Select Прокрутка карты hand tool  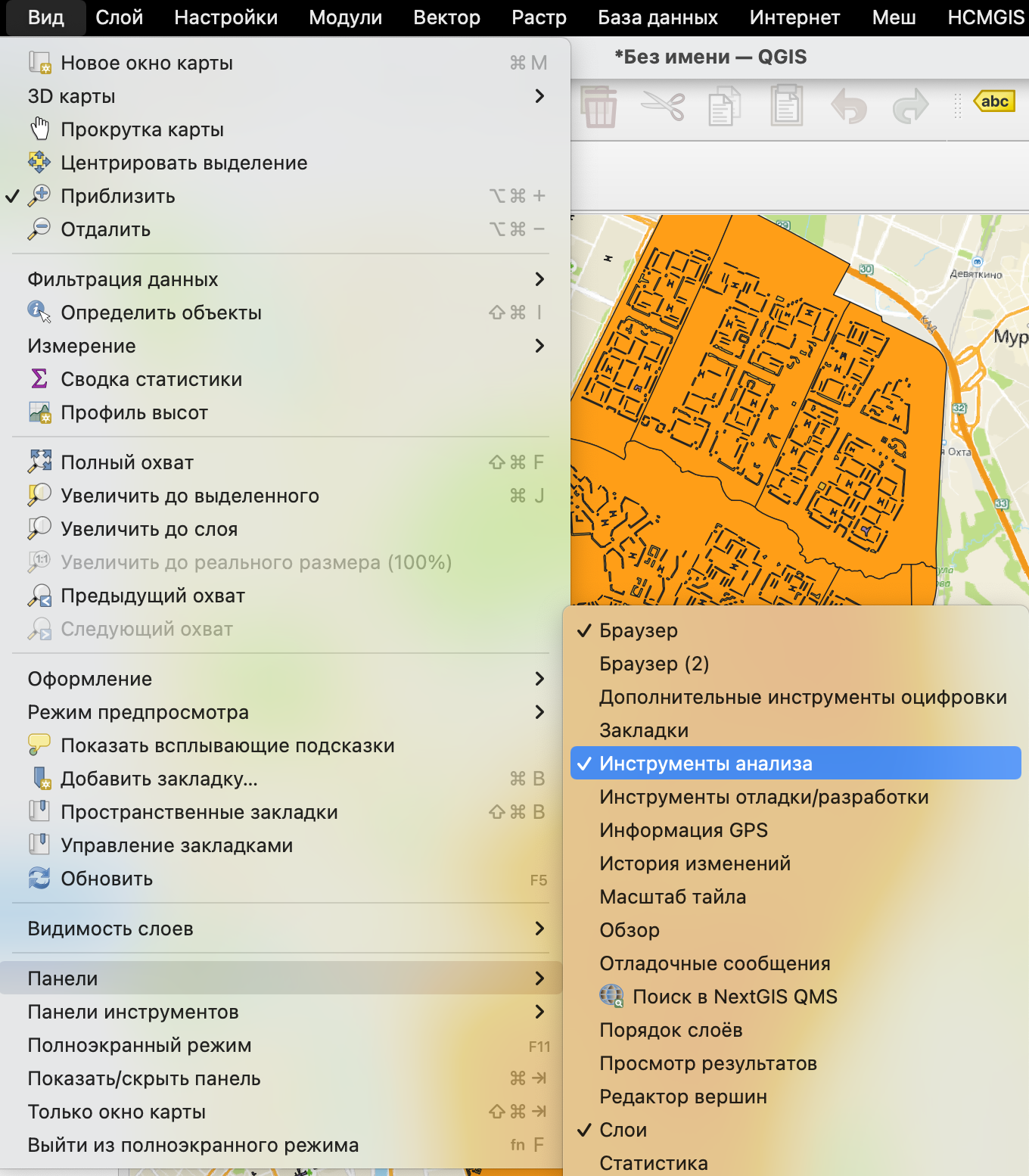pyautogui.click(x=142, y=129)
